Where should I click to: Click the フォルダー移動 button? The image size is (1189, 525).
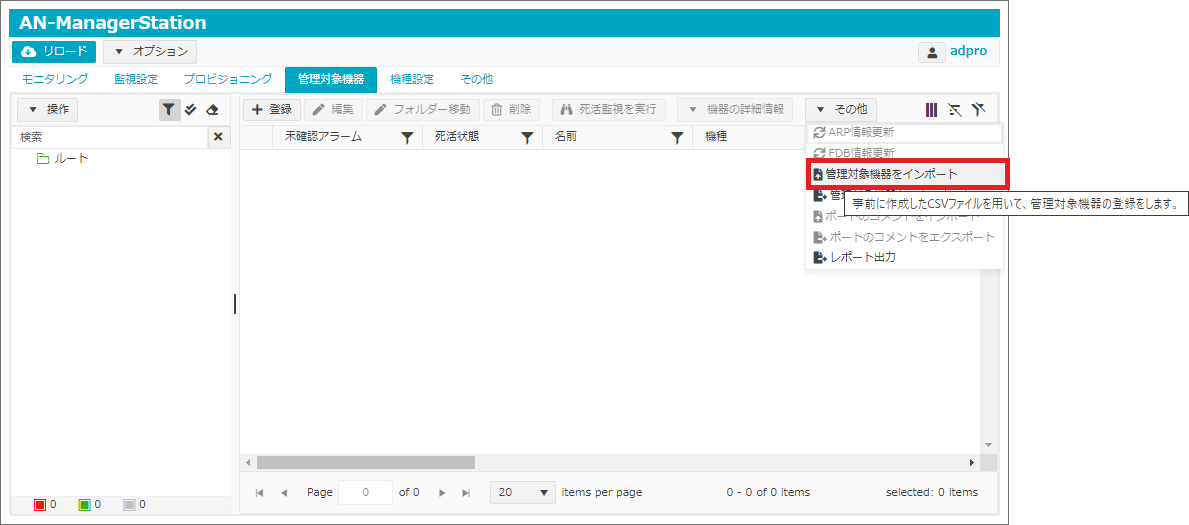423,109
